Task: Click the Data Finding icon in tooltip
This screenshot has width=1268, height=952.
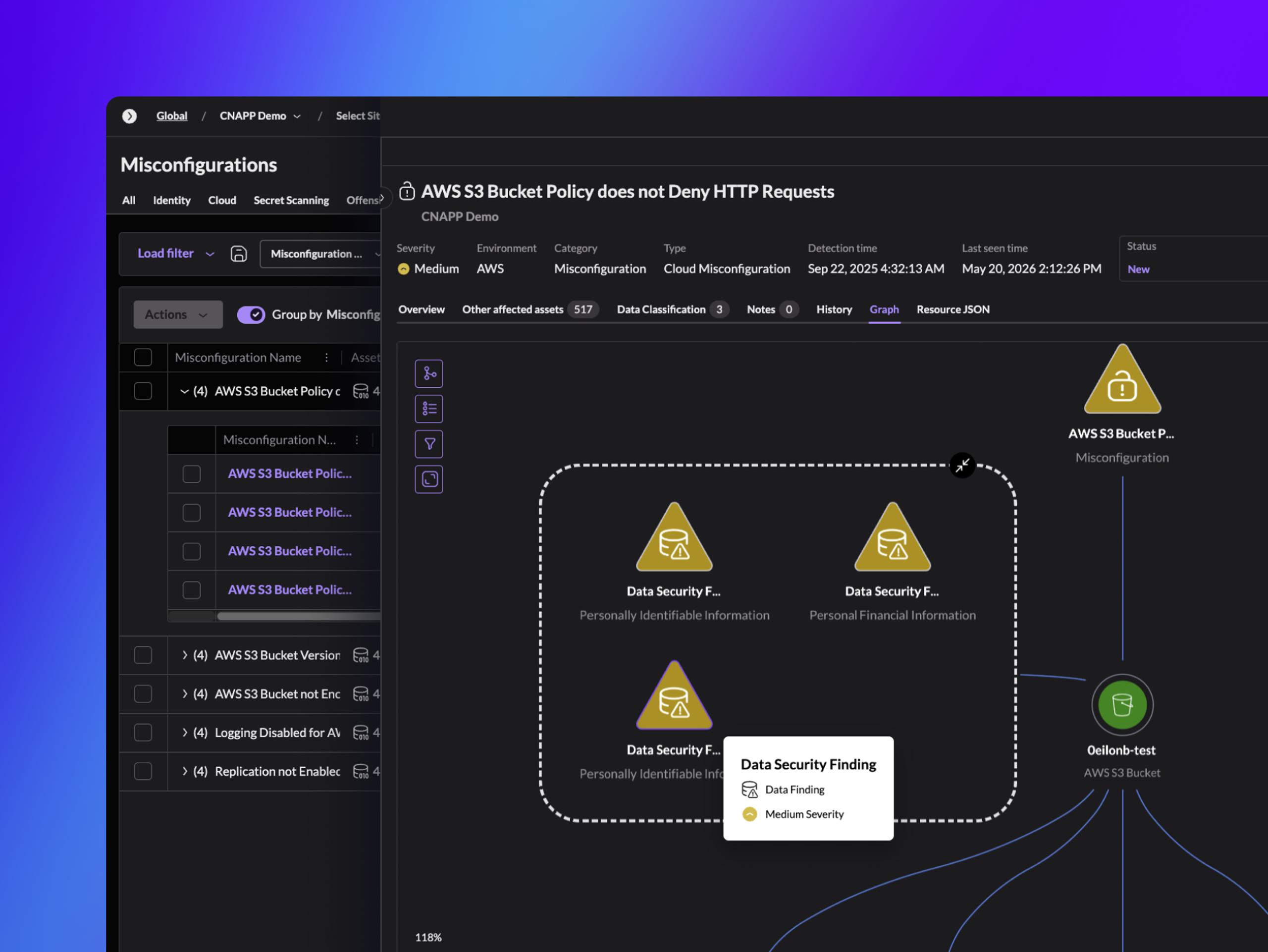Action: coord(749,790)
